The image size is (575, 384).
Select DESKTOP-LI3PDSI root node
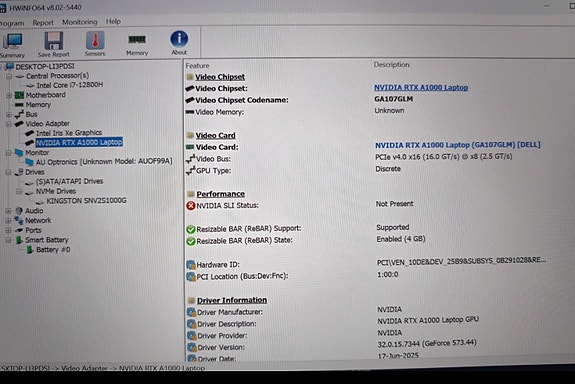[x=45, y=66]
